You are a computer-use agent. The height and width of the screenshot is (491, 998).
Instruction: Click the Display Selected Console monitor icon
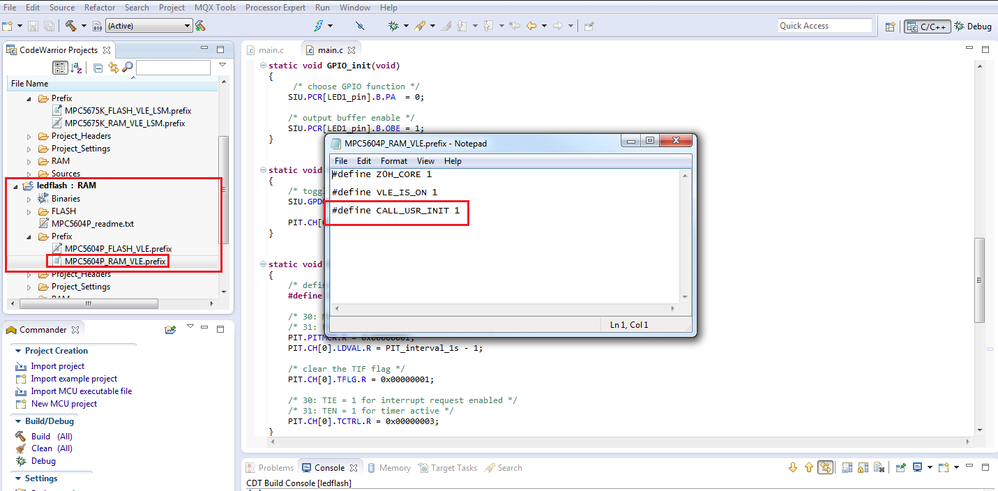point(918,467)
